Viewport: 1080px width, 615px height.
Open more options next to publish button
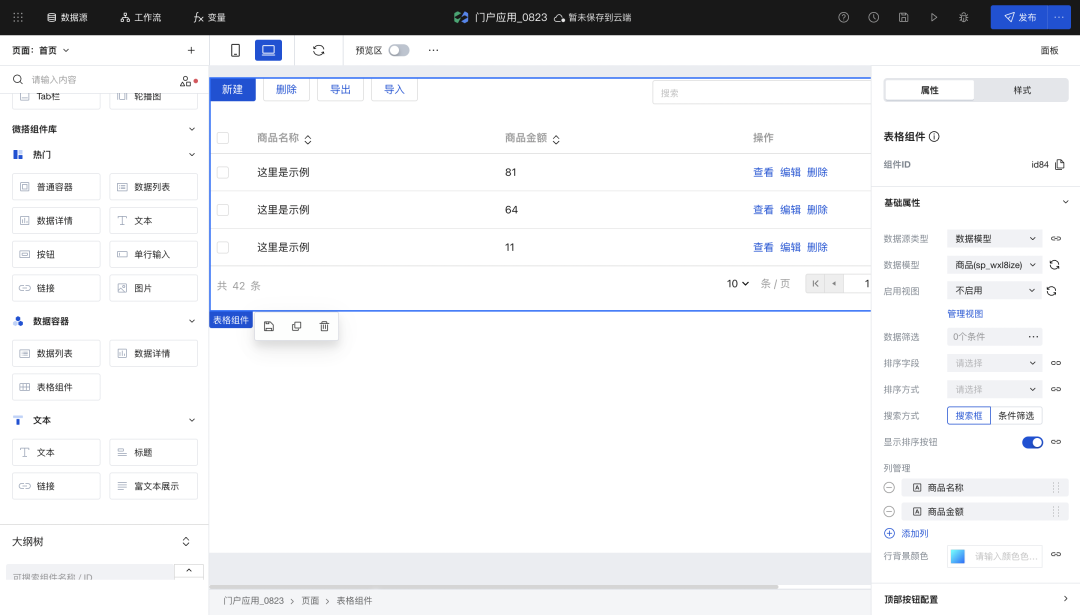tap(1059, 17)
